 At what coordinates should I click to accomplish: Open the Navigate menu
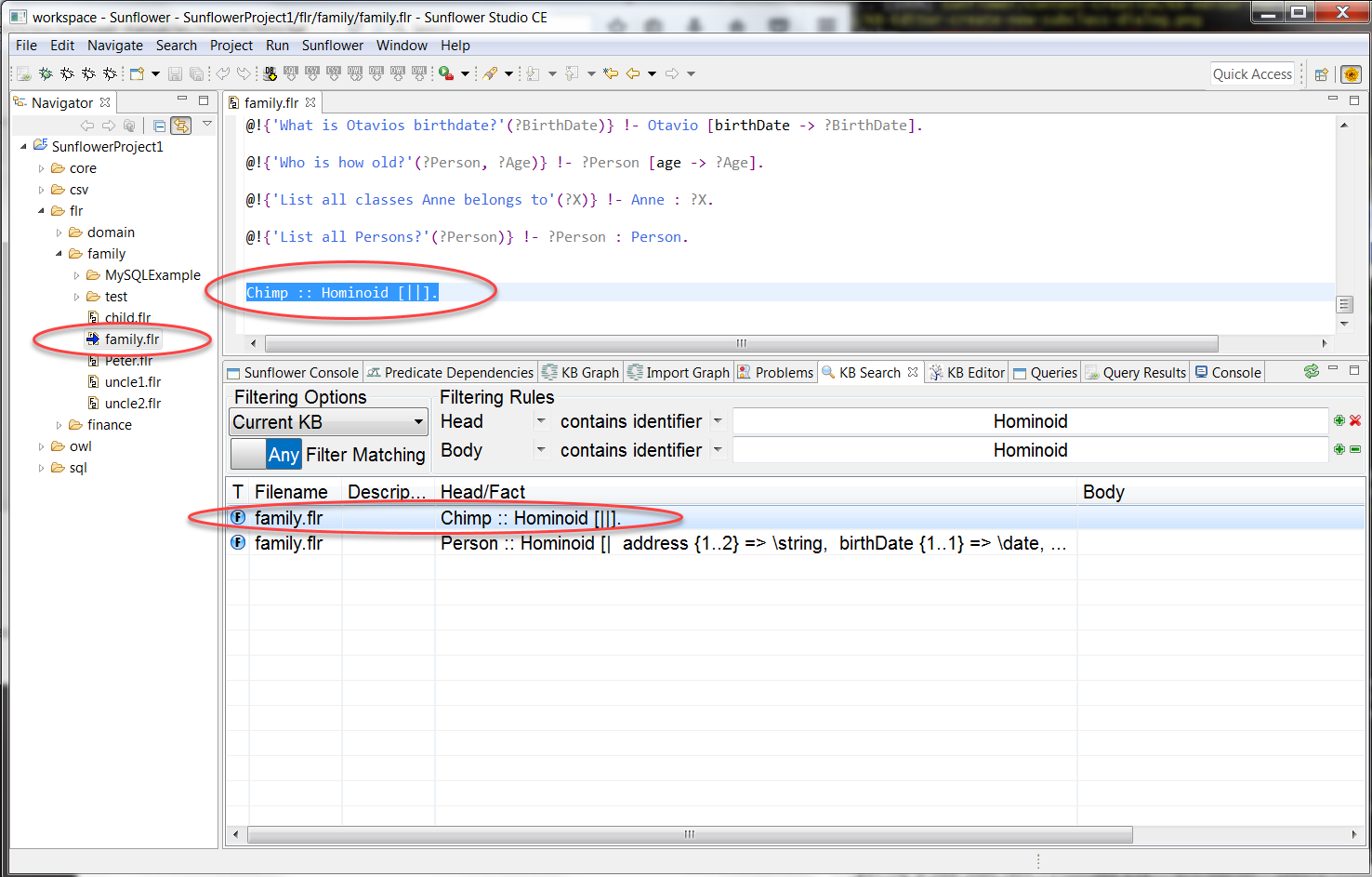pyautogui.click(x=115, y=45)
